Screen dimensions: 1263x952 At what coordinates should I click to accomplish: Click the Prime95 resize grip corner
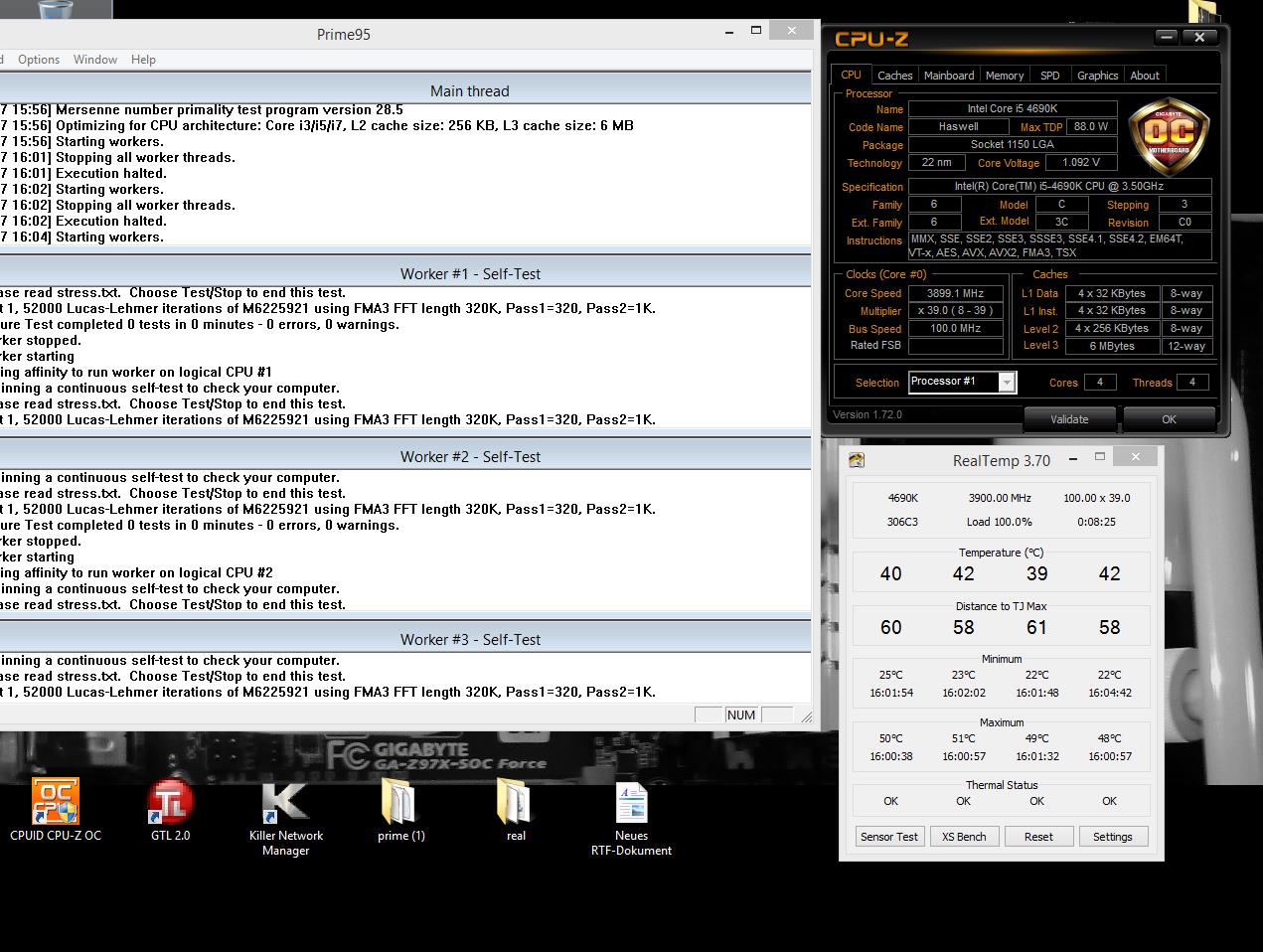(x=805, y=715)
